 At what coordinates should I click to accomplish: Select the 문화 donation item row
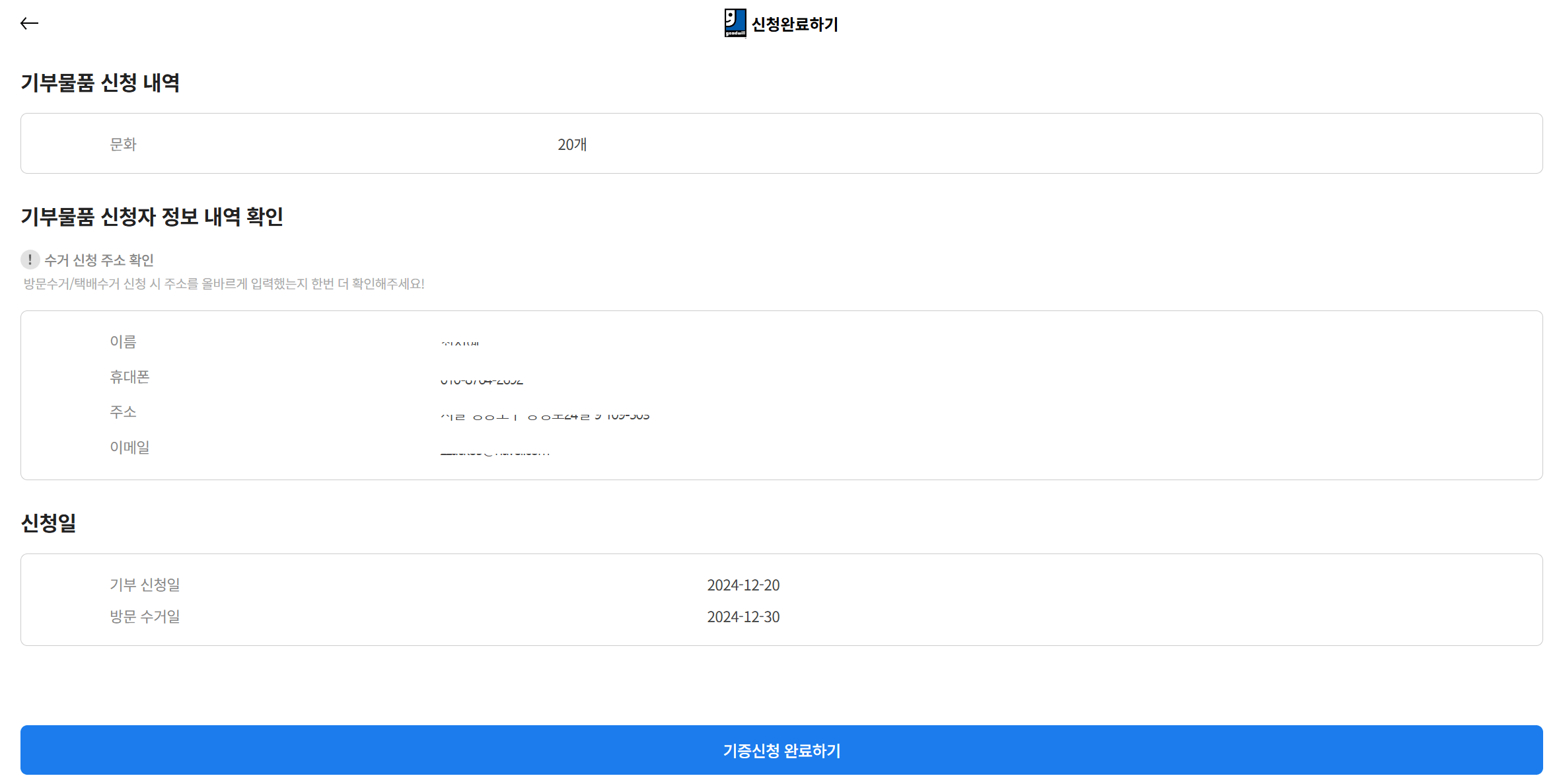122,144
